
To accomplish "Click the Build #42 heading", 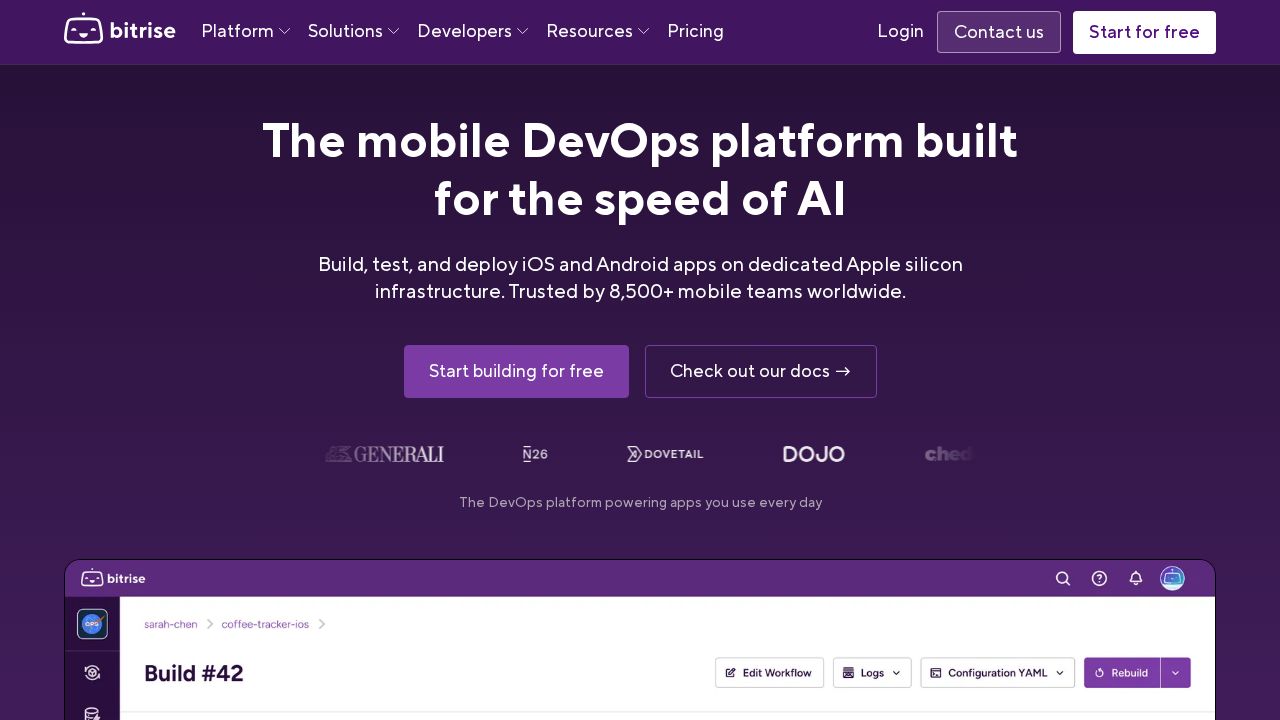I will point(194,673).
